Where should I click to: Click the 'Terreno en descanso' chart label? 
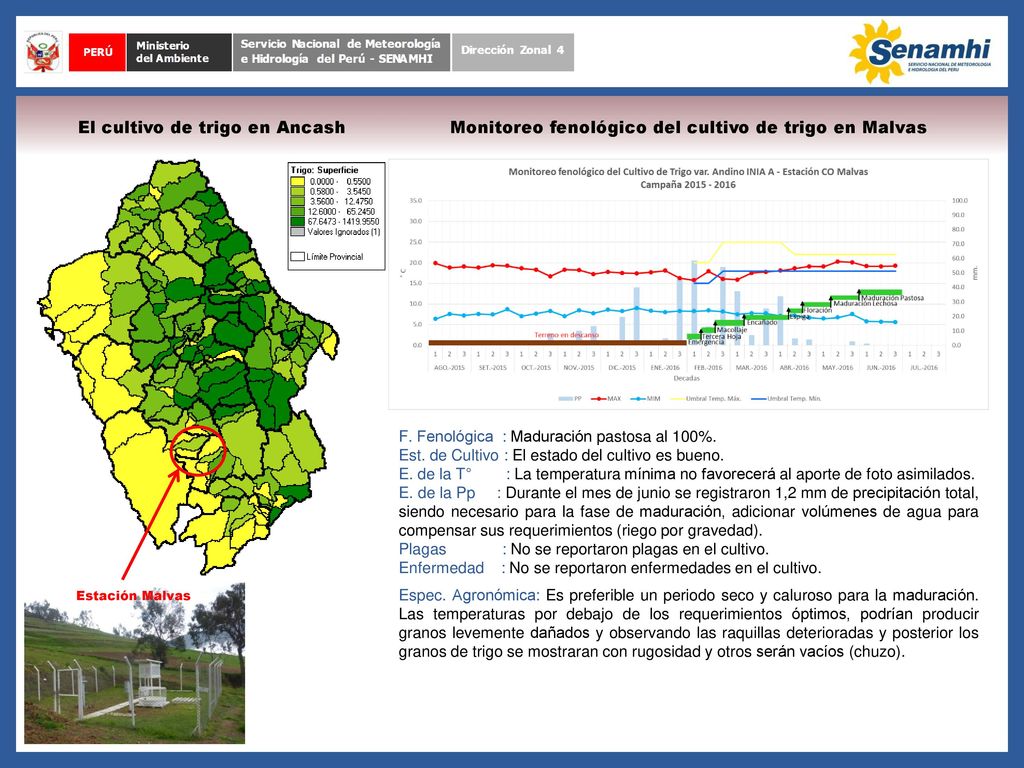(x=566, y=335)
